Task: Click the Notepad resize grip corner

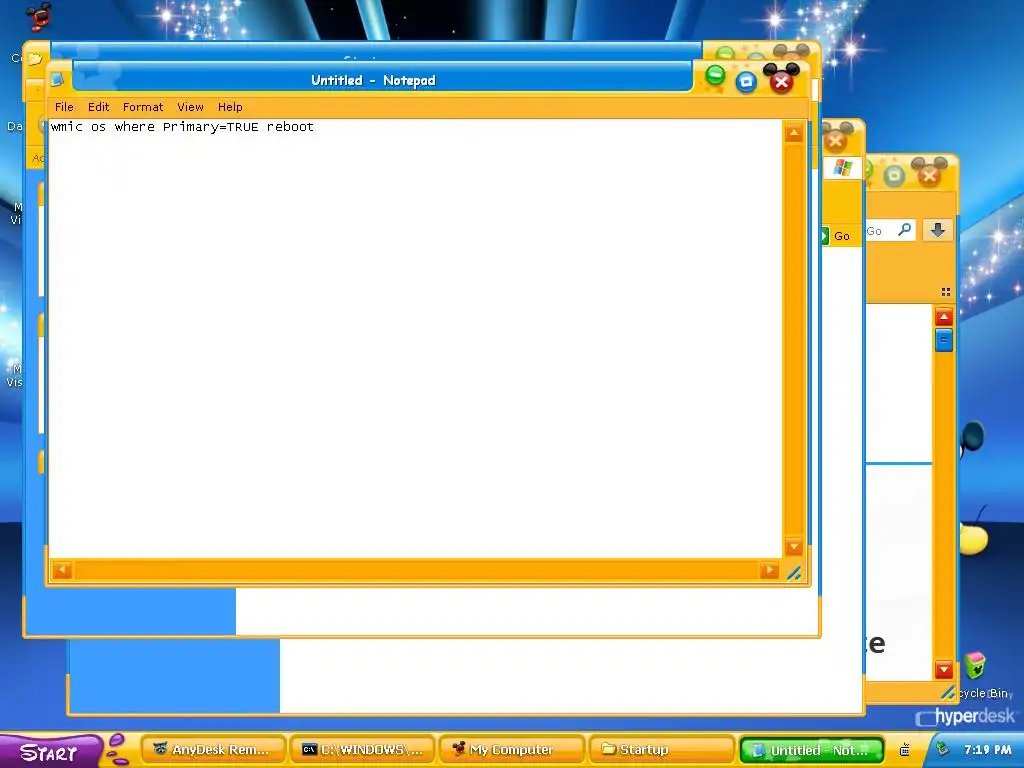Action: coord(794,573)
